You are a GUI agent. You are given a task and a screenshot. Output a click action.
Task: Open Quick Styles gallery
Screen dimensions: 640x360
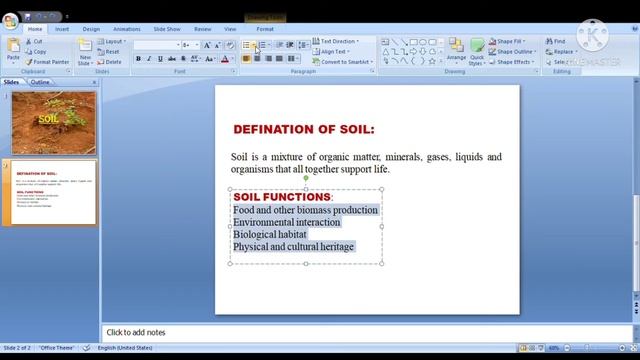(476, 52)
